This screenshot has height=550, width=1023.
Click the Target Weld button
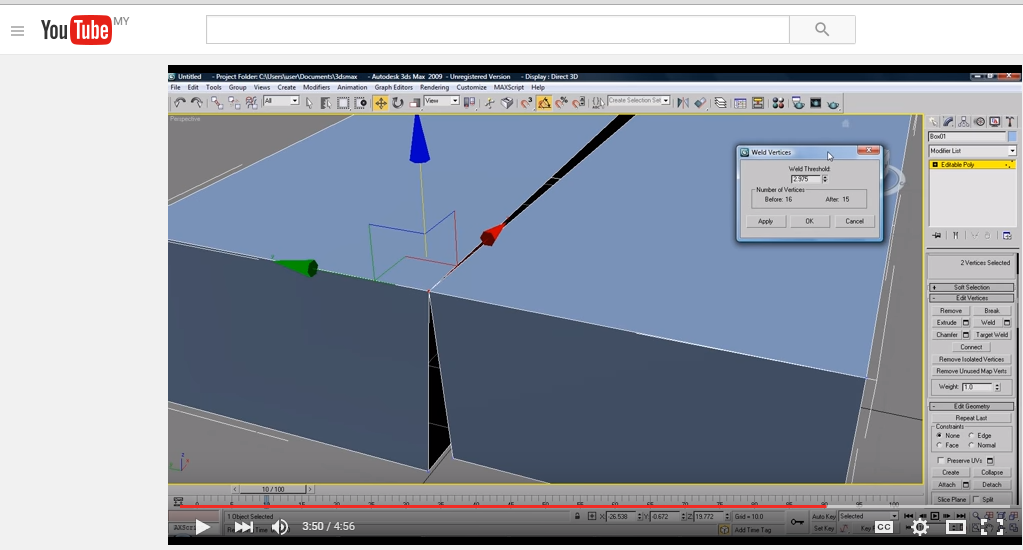992,335
